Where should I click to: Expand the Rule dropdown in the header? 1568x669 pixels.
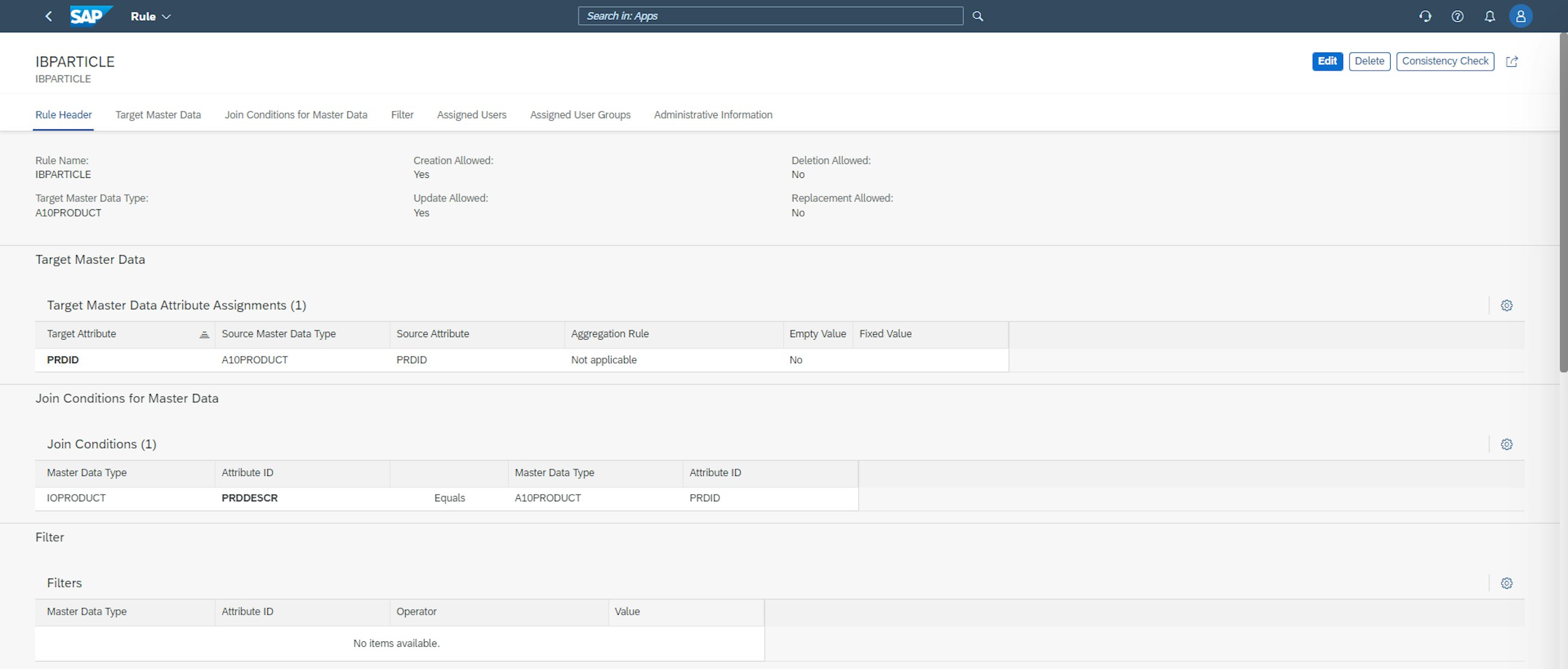pyautogui.click(x=150, y=16)
